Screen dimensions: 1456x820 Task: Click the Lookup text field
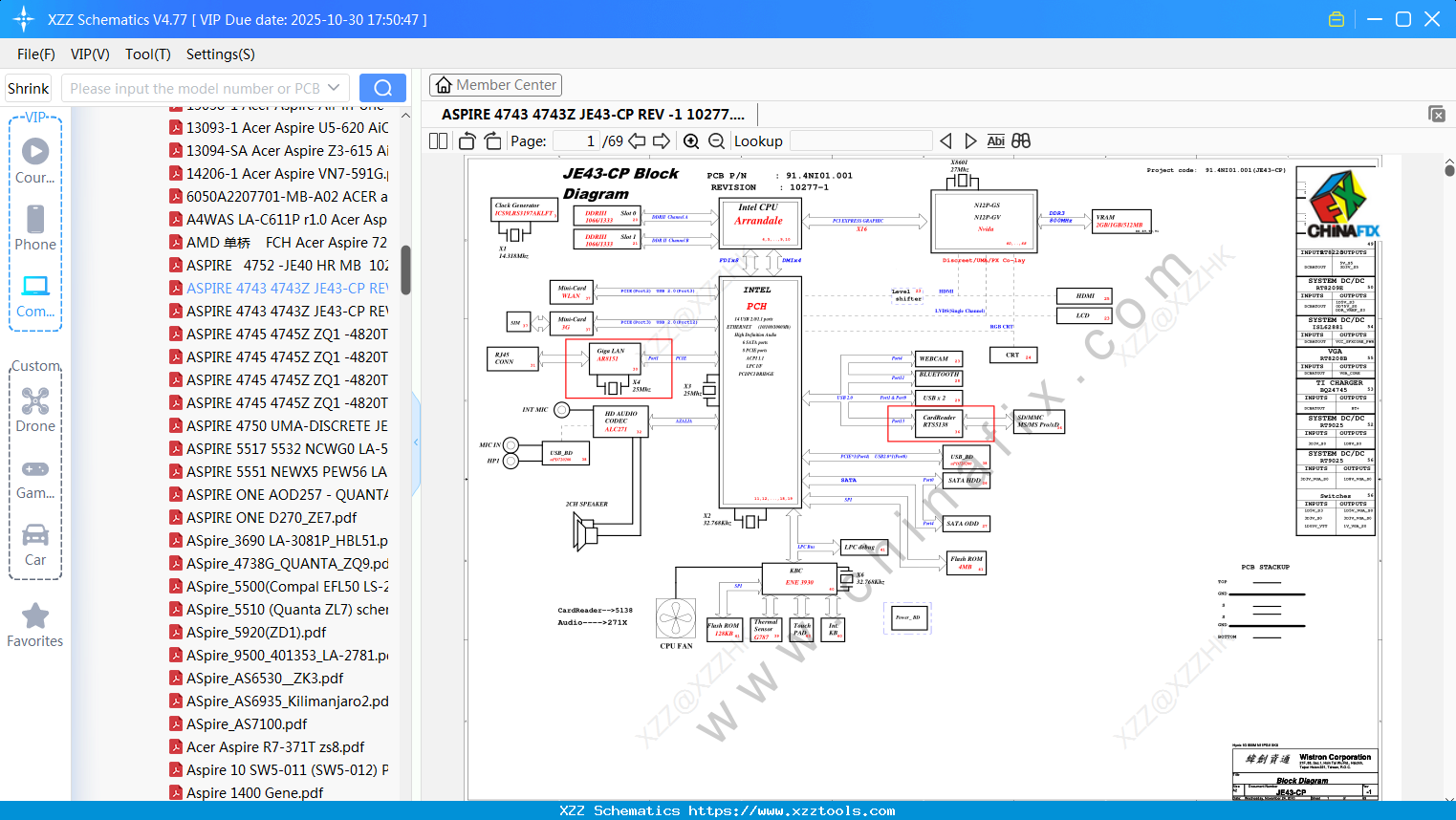point(860,141)
